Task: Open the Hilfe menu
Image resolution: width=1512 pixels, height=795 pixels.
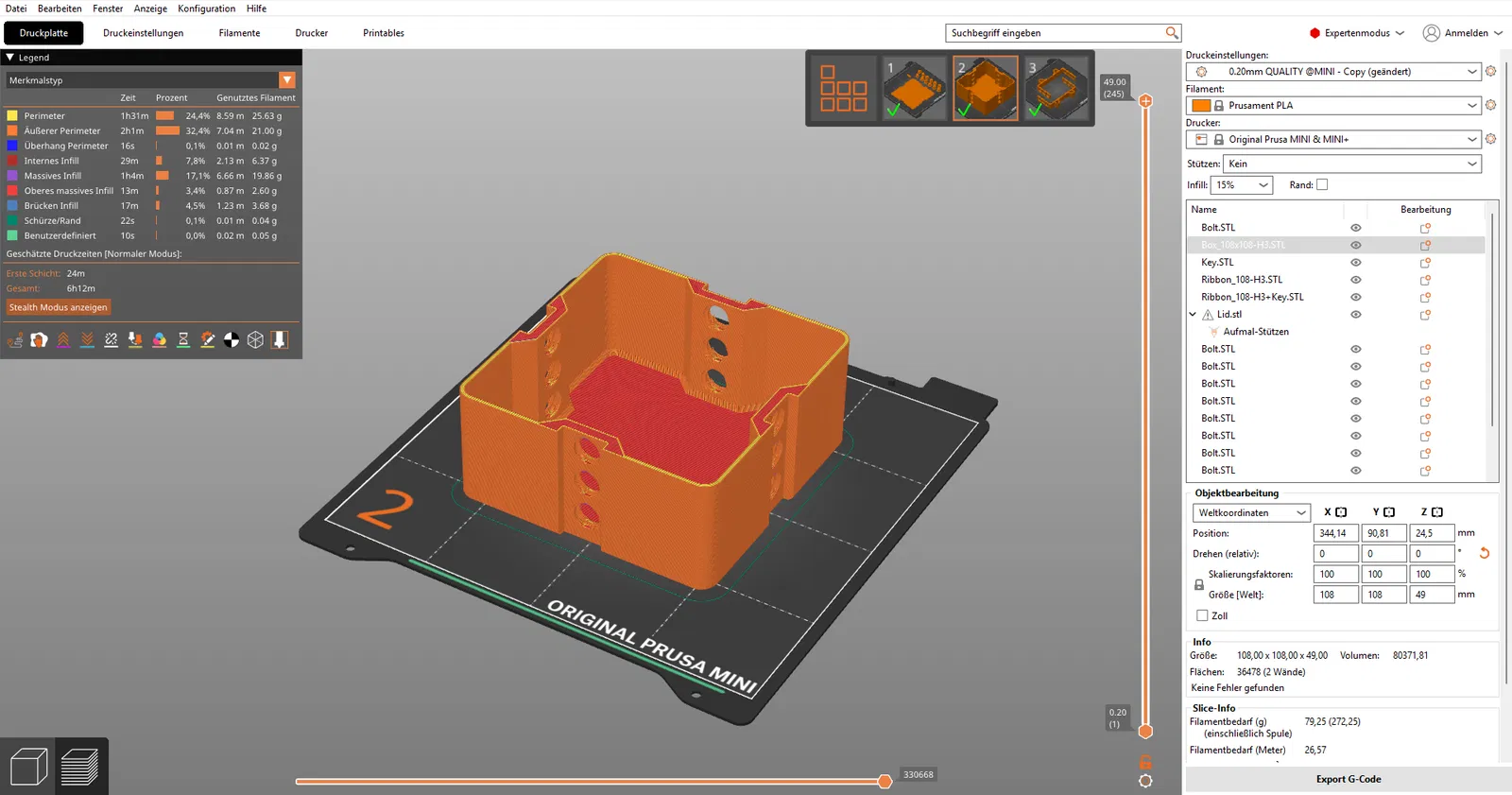Action: click(x=257, y=9)
